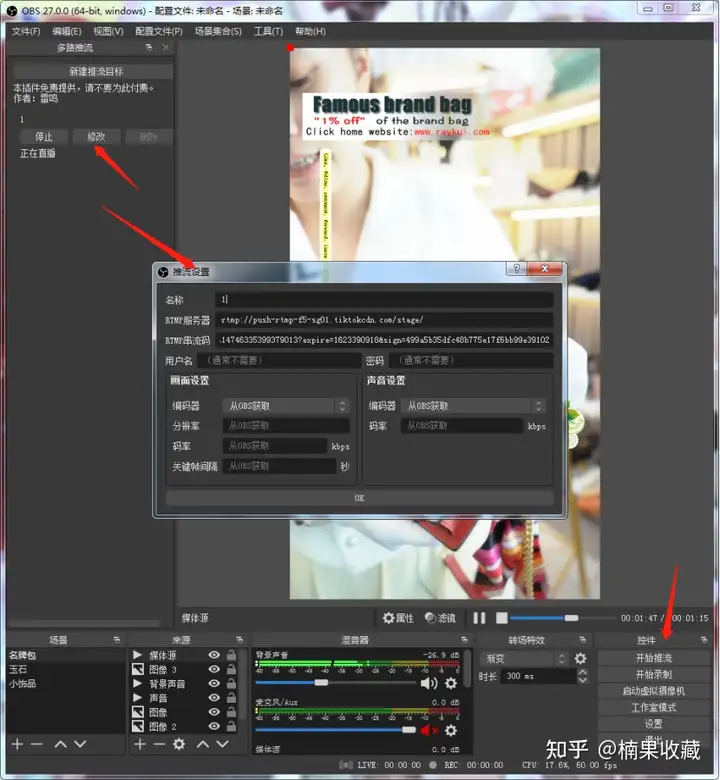Screen dimensions: 720x780
Task: Float the 转场特效 dock panel
Action: click(x=583, y=640)
